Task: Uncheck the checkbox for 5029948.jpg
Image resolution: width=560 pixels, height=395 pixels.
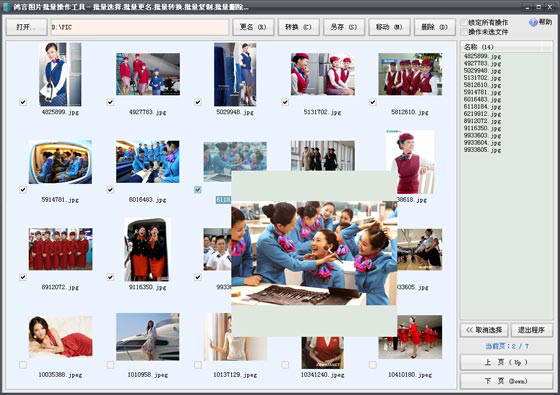Action: [x=198, y=102]
